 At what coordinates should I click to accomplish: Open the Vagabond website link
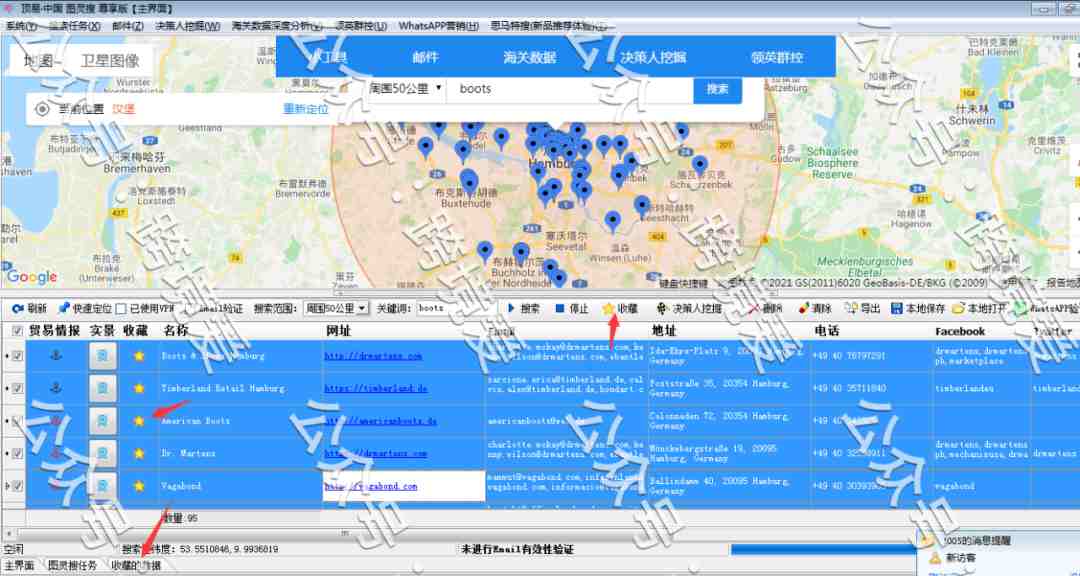coord(371,486)
